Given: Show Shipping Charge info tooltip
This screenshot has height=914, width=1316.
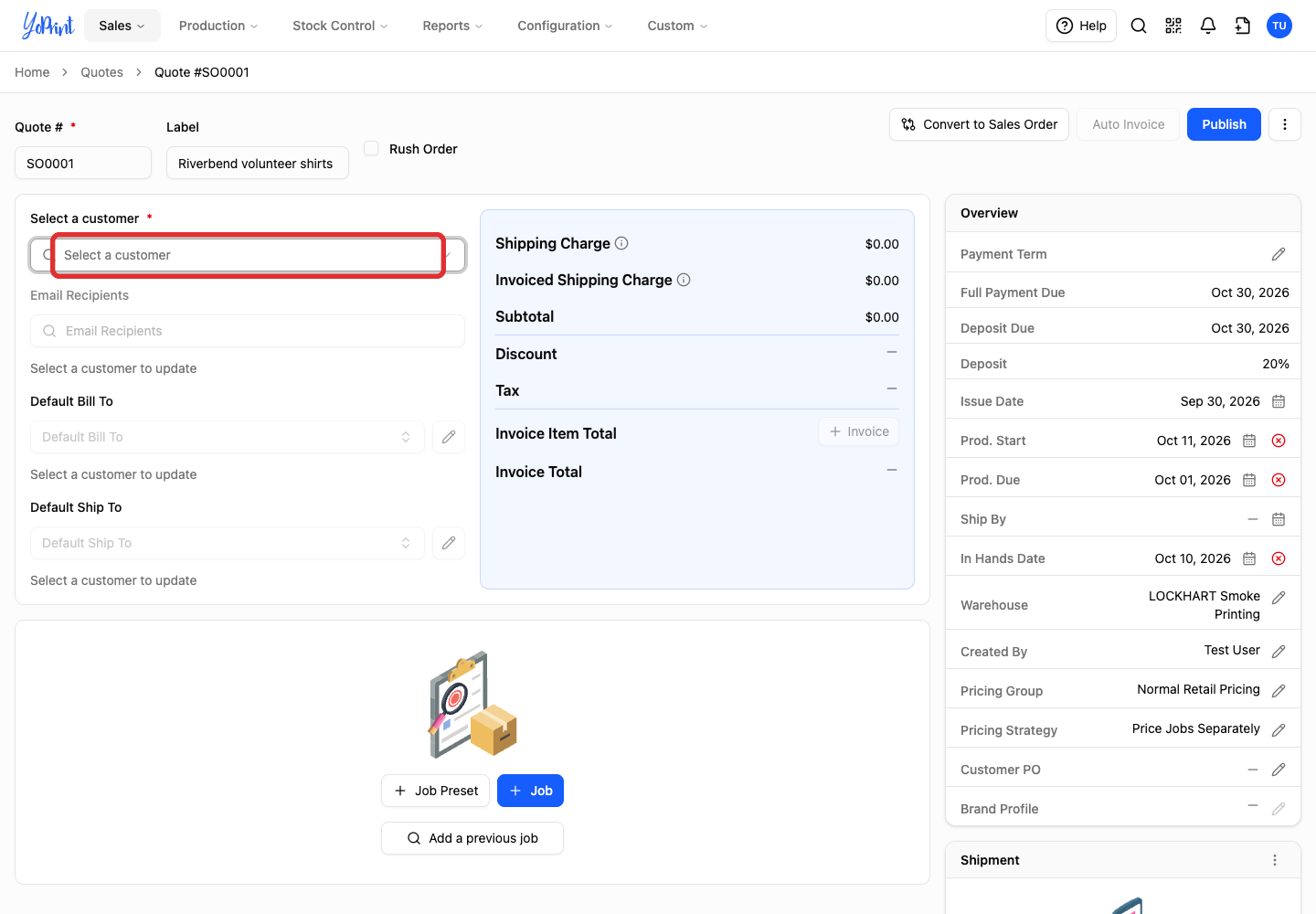Looking at the screenshot, I should coord(621,243).
